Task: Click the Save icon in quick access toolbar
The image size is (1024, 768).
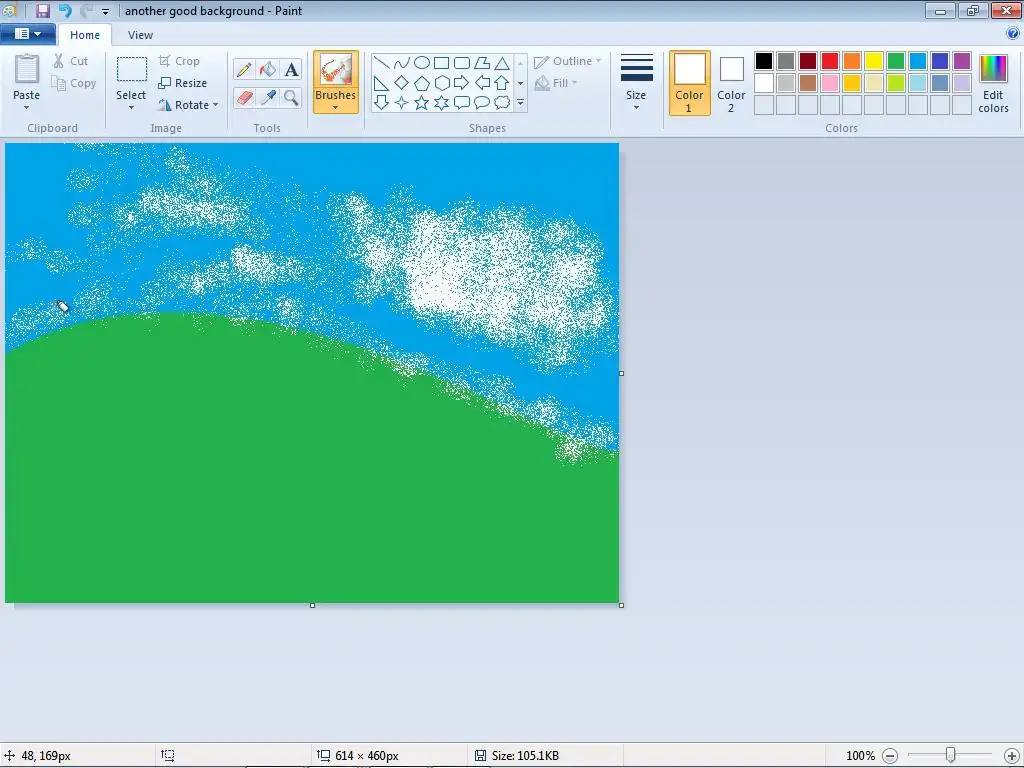Action: pos(42,10)
